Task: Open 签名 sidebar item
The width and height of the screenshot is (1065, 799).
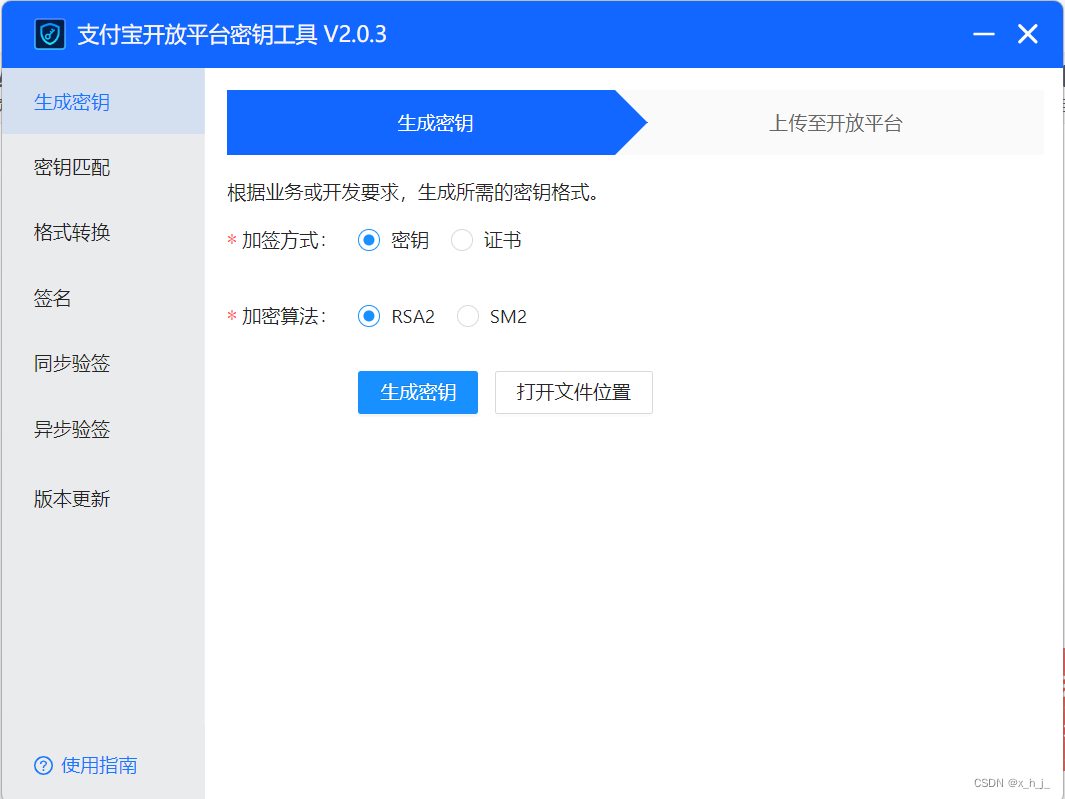Action: [103, 298]
